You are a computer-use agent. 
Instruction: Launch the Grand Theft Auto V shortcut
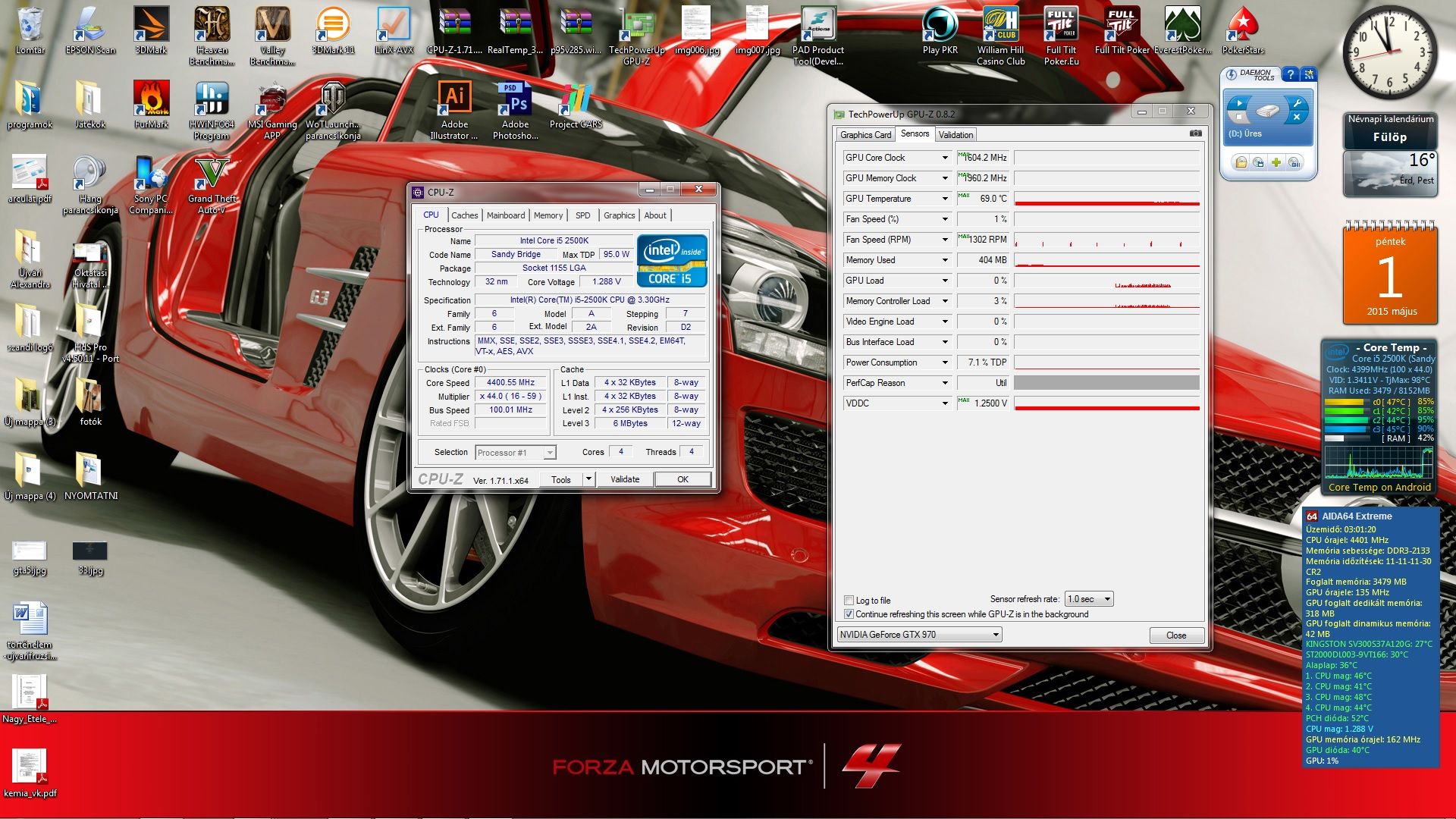pos(212,184)
